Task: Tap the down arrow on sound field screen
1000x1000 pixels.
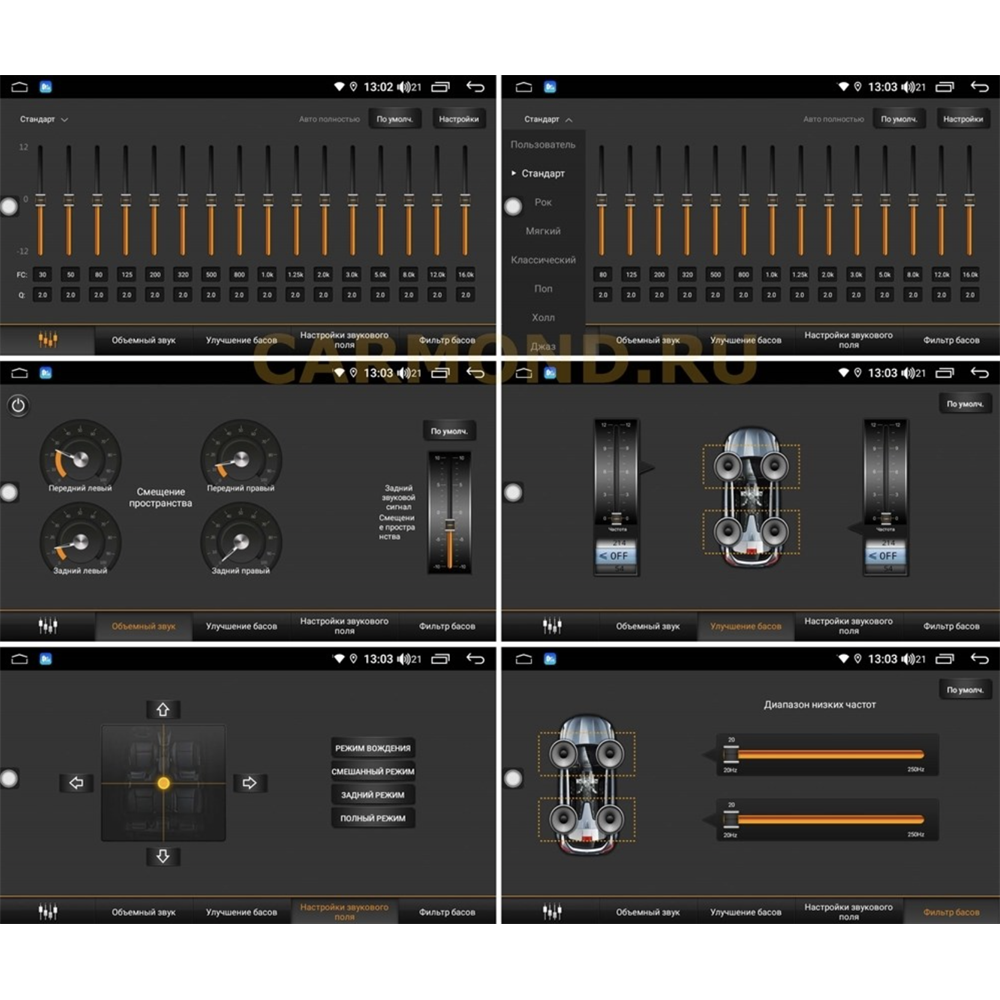Action: [x=163, y=856]
